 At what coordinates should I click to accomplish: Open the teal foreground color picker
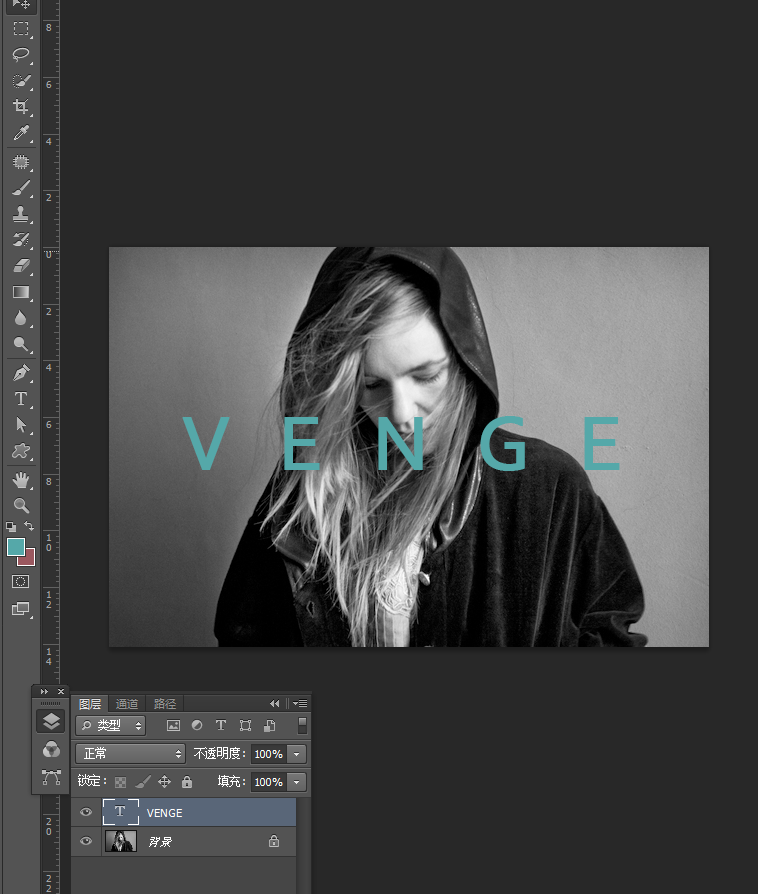(x=15, y=547)
